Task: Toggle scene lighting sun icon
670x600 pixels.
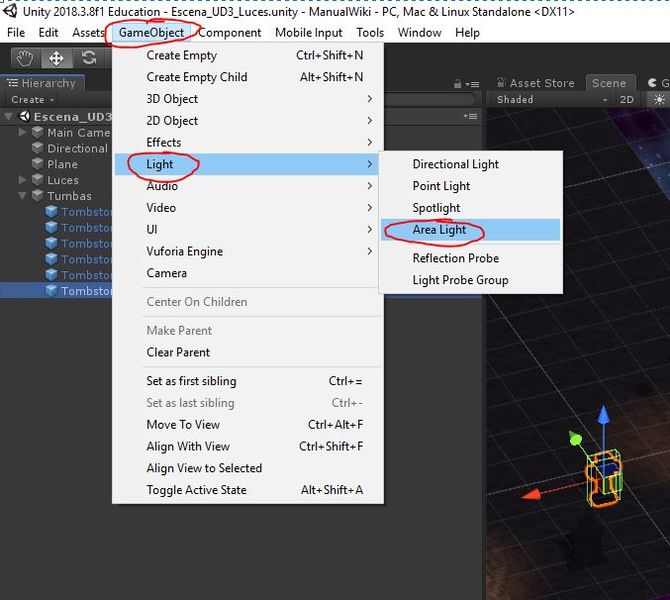Action: pyautogui.click(x=659, y=100)
